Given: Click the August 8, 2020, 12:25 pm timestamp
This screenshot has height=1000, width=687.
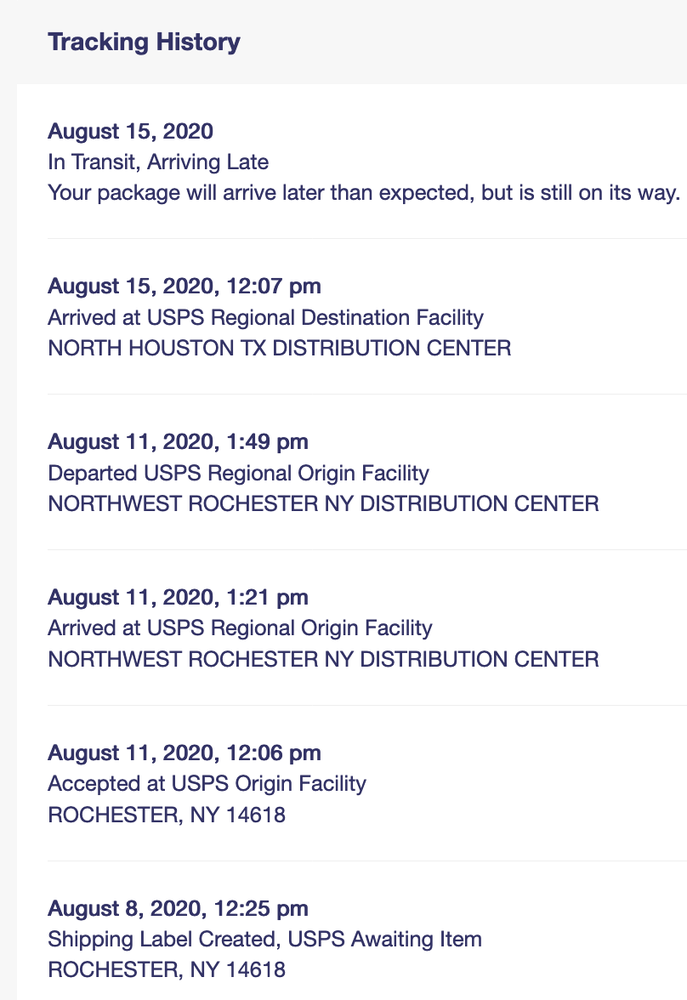Looking at the screenshot, I should (x=178, y=909).
